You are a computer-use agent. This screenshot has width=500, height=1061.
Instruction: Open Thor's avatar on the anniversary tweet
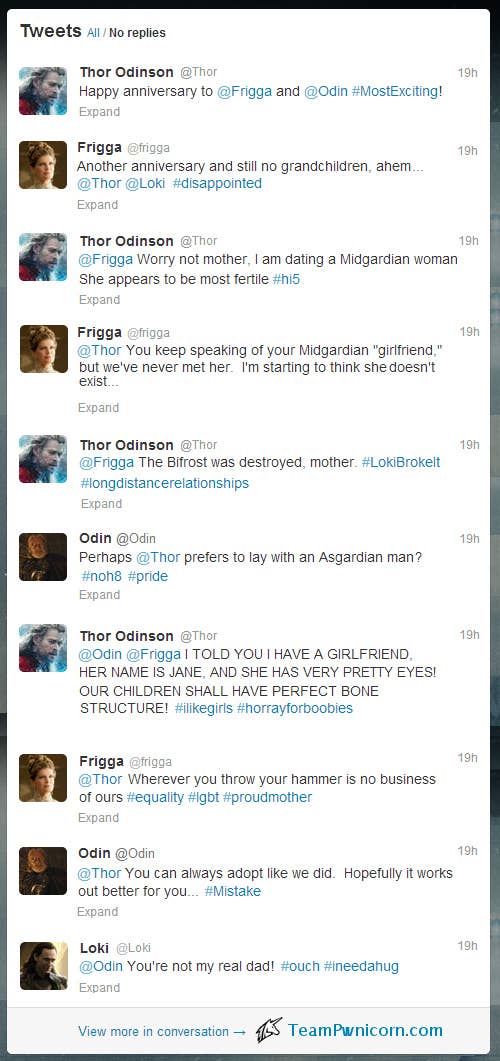(43, 91)
